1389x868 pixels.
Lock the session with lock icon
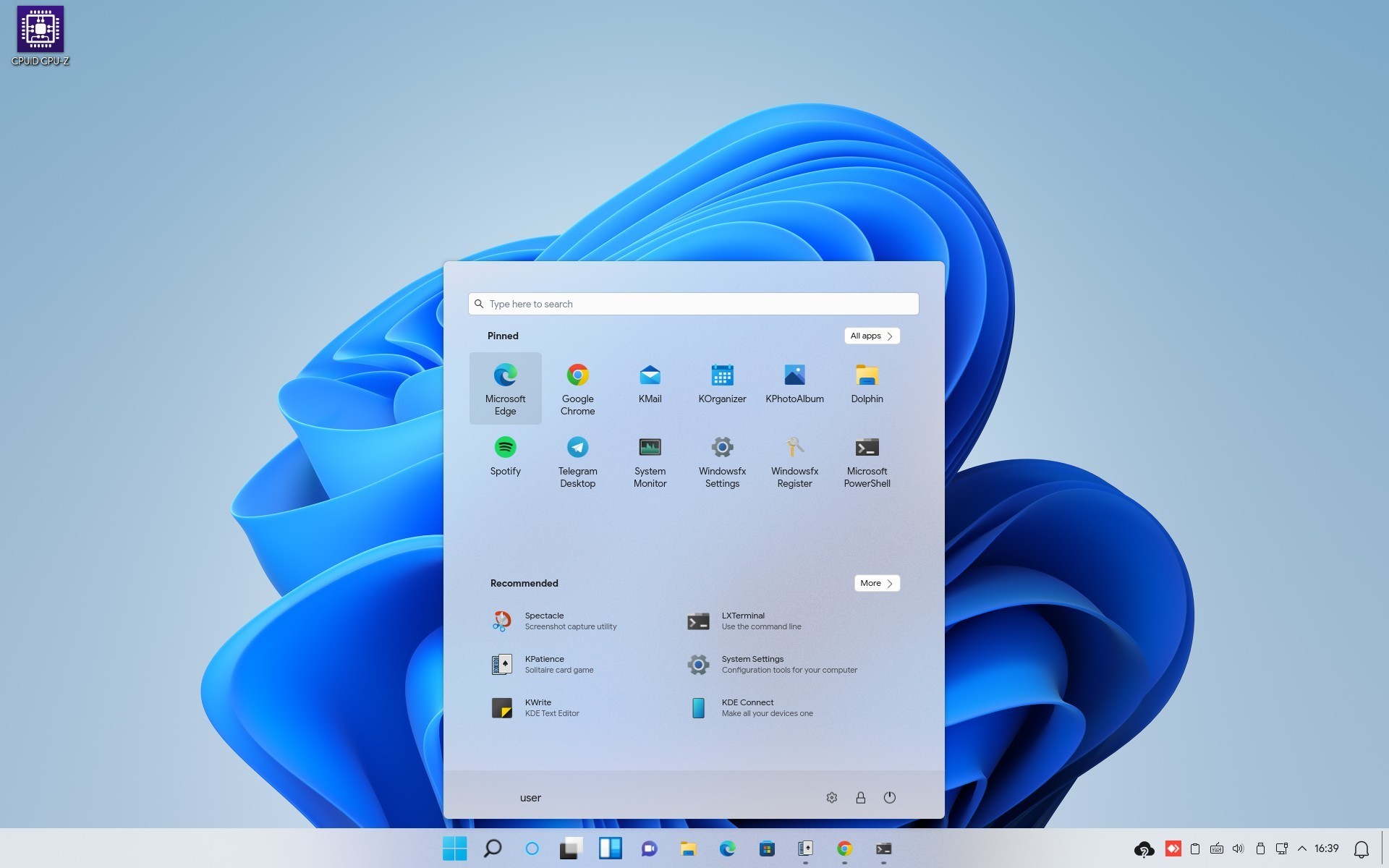861,798
